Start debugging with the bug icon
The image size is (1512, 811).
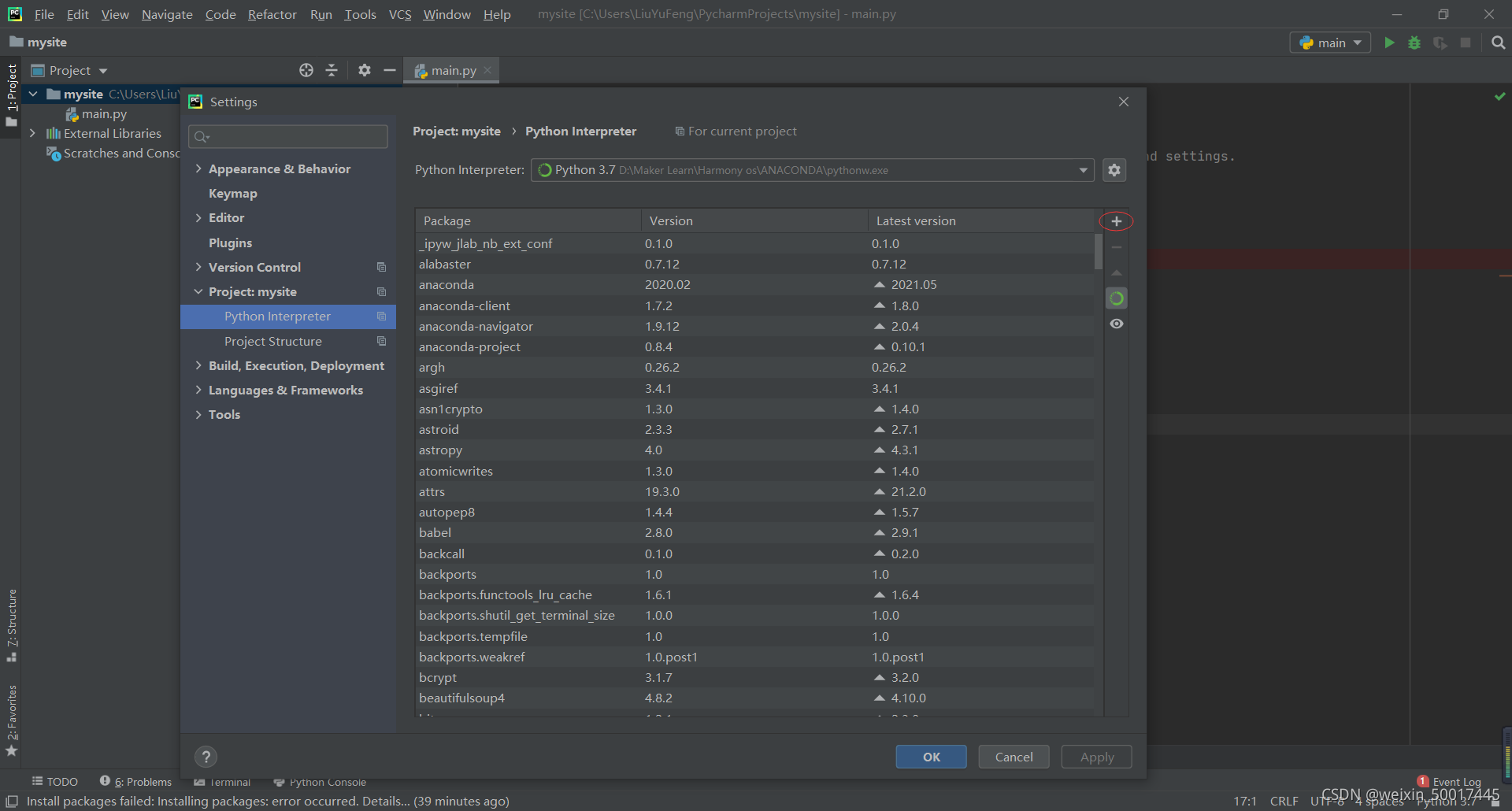coord(1414,43)
